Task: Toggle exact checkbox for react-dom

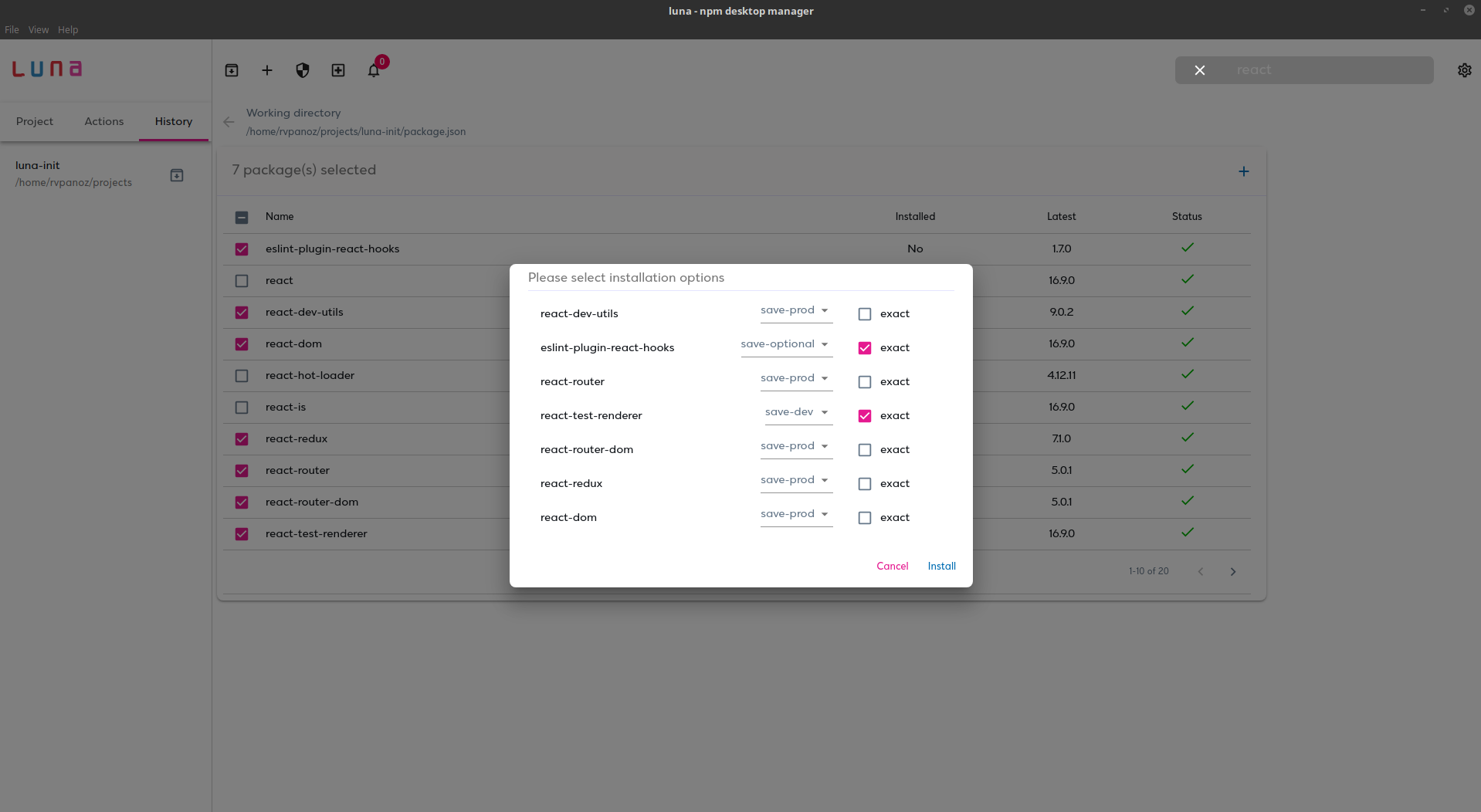Action: (865, 518)
